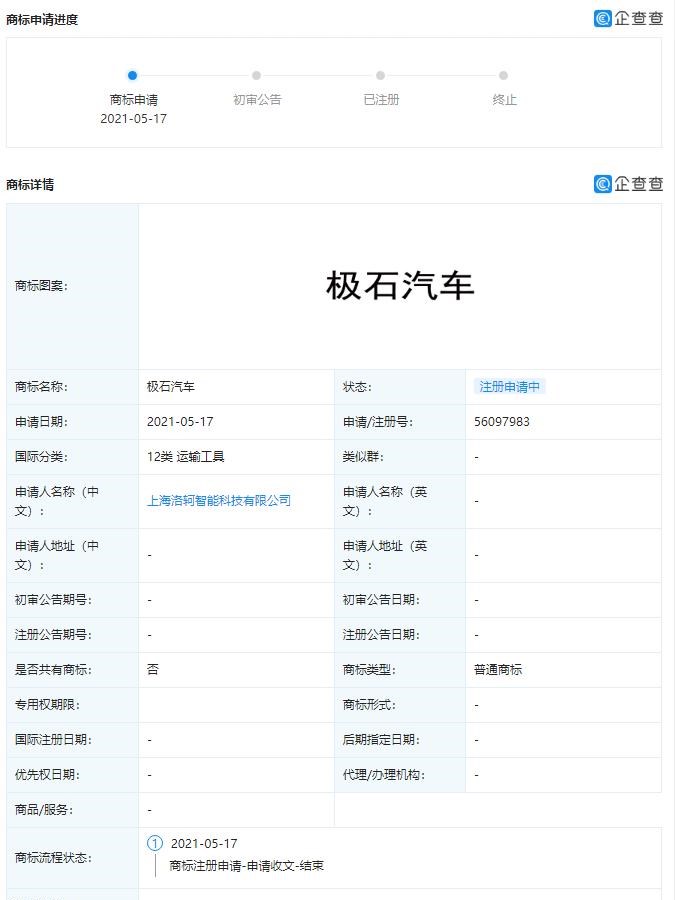The width and height of the screenshot is (675, 900).
Task: Open applicant link 上海洛轲智能科技有限公司
Action: pos(219,501)
